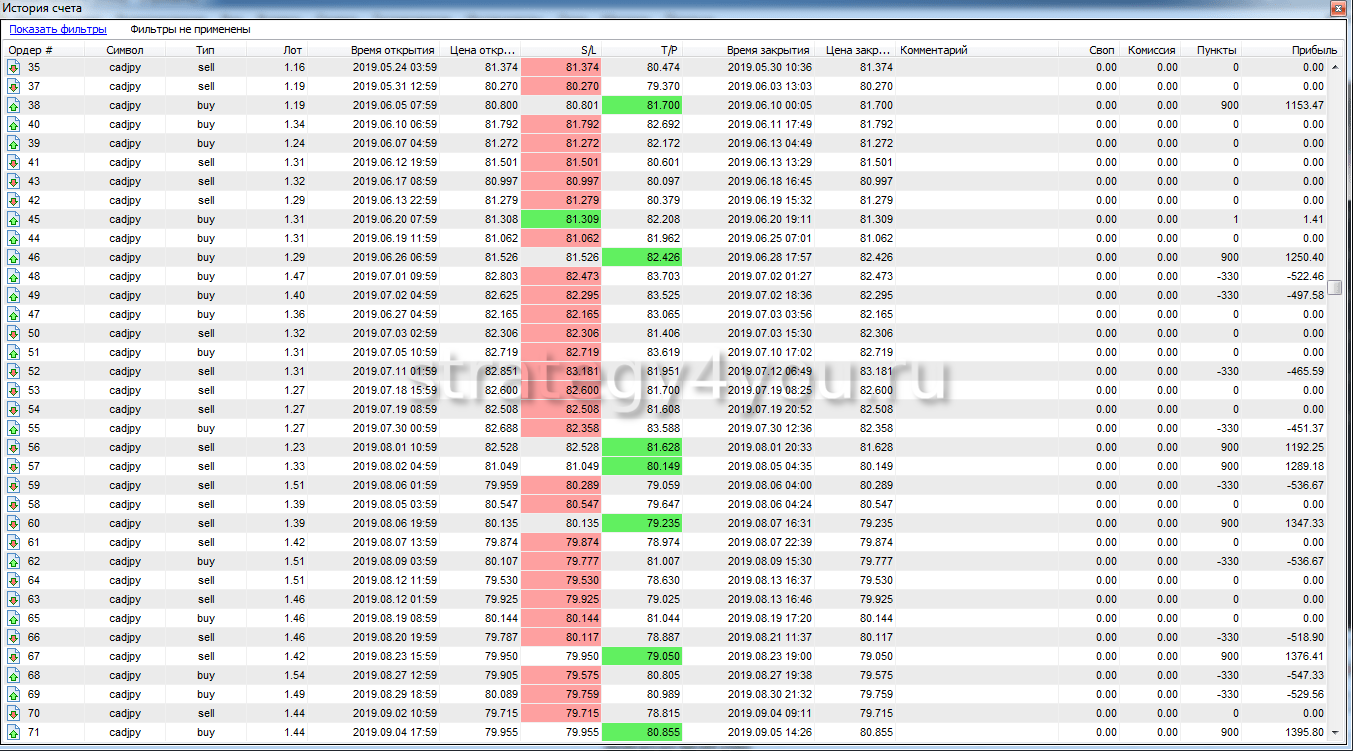The width and height of the screenshot is (1353, 751).
Task: Click the icon for order 63
Action: point(14,599)
